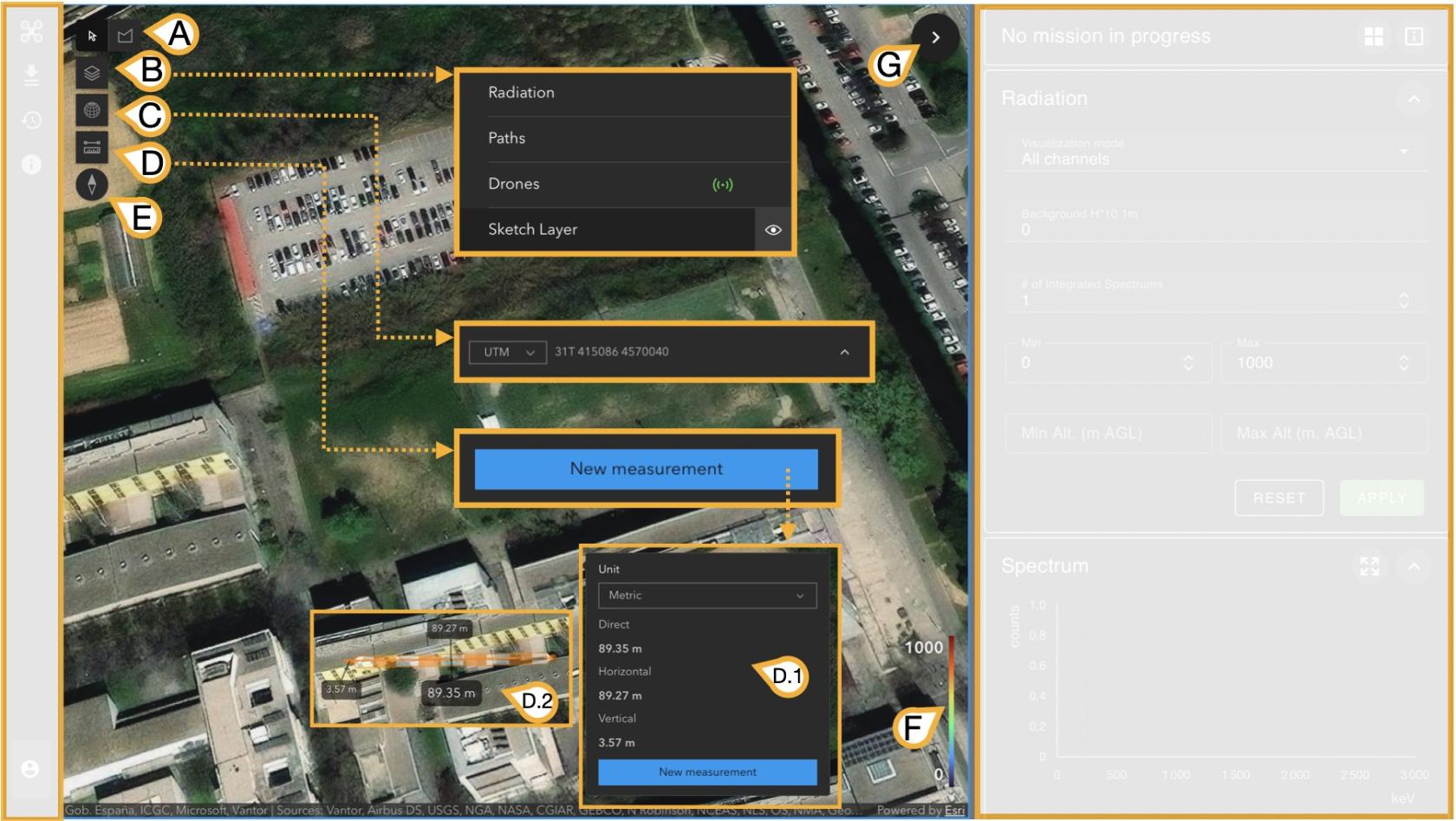
Task: Toggle Sketch Layer visibility eye
Action: point(773,230)
